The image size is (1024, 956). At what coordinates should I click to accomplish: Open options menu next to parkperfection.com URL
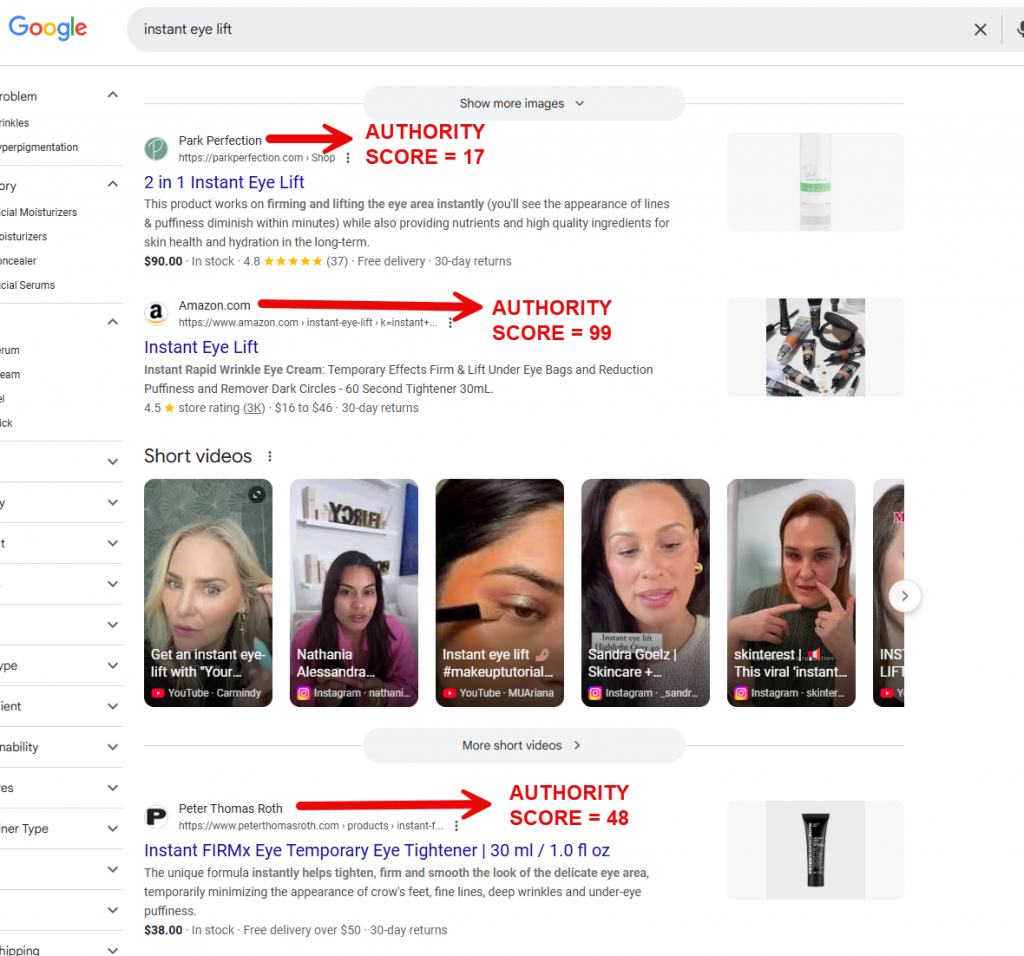(347, 158)
